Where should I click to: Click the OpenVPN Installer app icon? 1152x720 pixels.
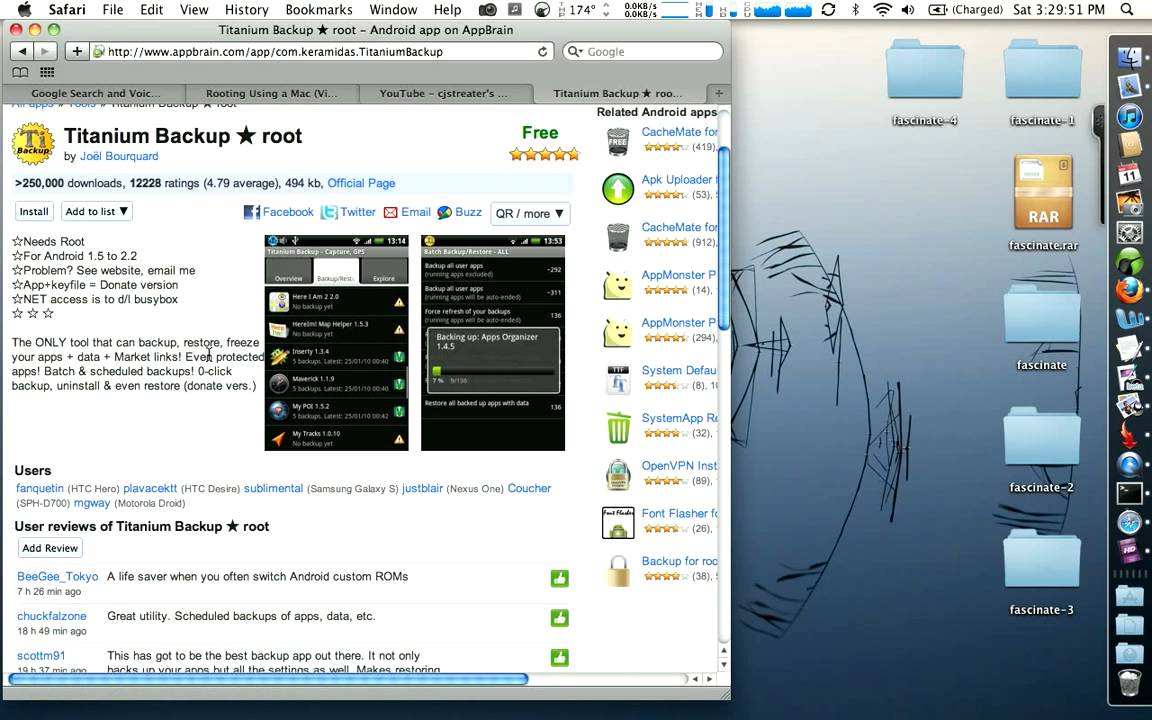pyautogui.click(x=618, y=475)
